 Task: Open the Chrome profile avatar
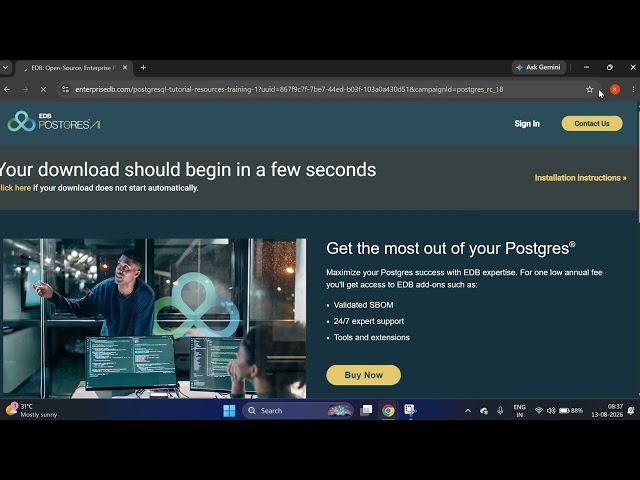615,89
